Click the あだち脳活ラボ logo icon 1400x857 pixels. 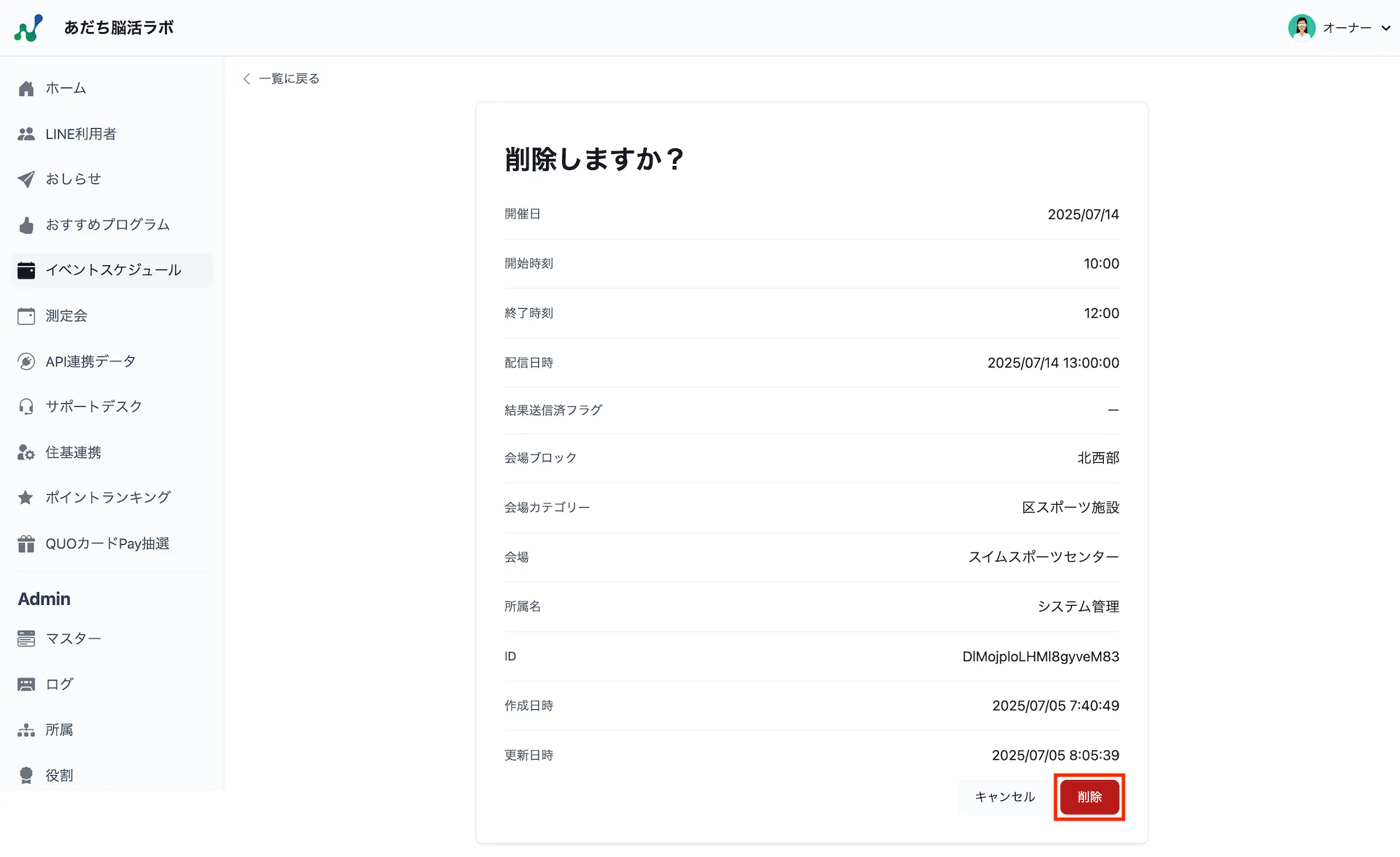click(29, 28)
